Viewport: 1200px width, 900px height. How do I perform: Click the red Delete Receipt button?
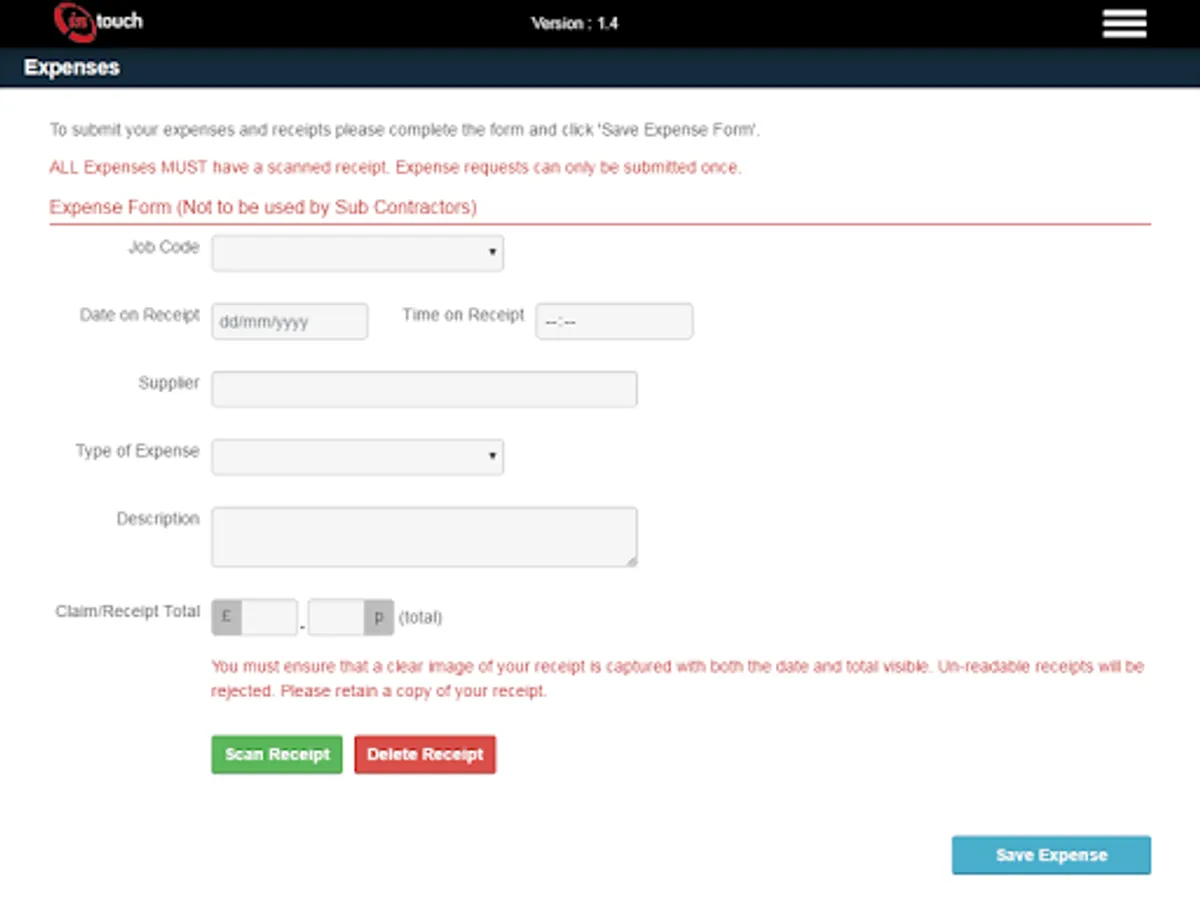(x=425, y=755)
